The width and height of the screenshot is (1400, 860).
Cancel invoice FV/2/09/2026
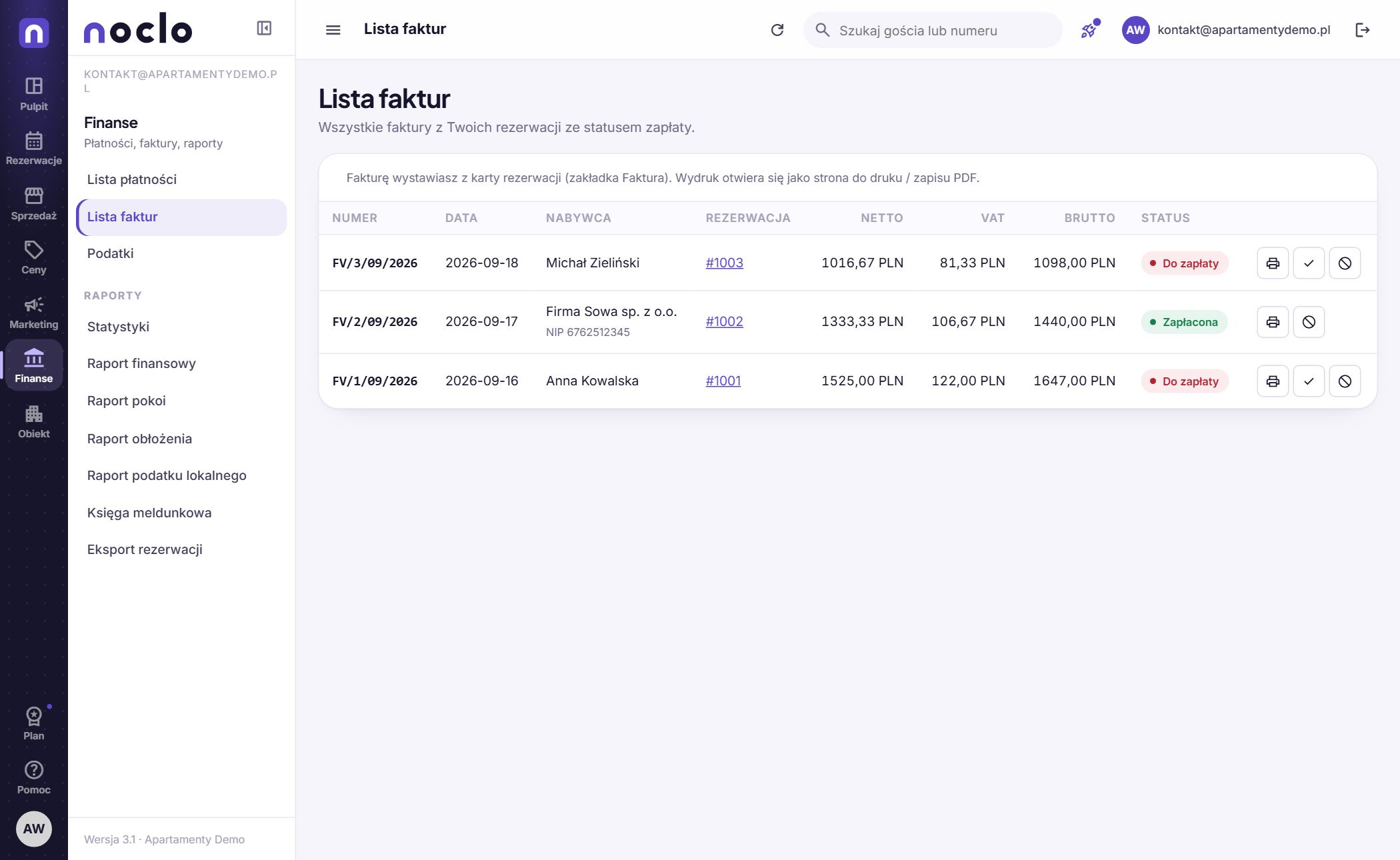(x=1309, y=322)
